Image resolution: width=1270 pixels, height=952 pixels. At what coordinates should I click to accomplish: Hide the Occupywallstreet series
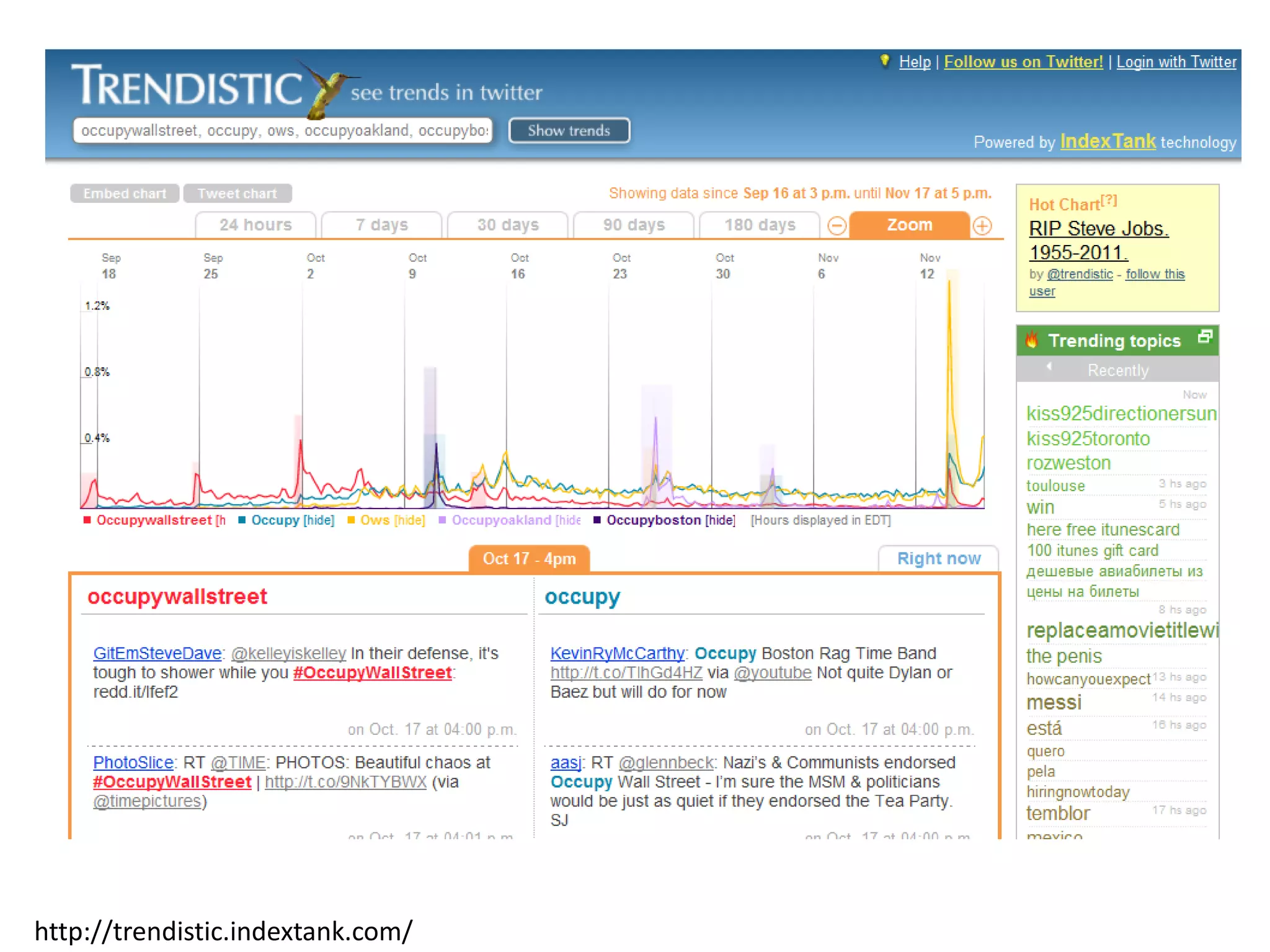click(x=221, y=520)
